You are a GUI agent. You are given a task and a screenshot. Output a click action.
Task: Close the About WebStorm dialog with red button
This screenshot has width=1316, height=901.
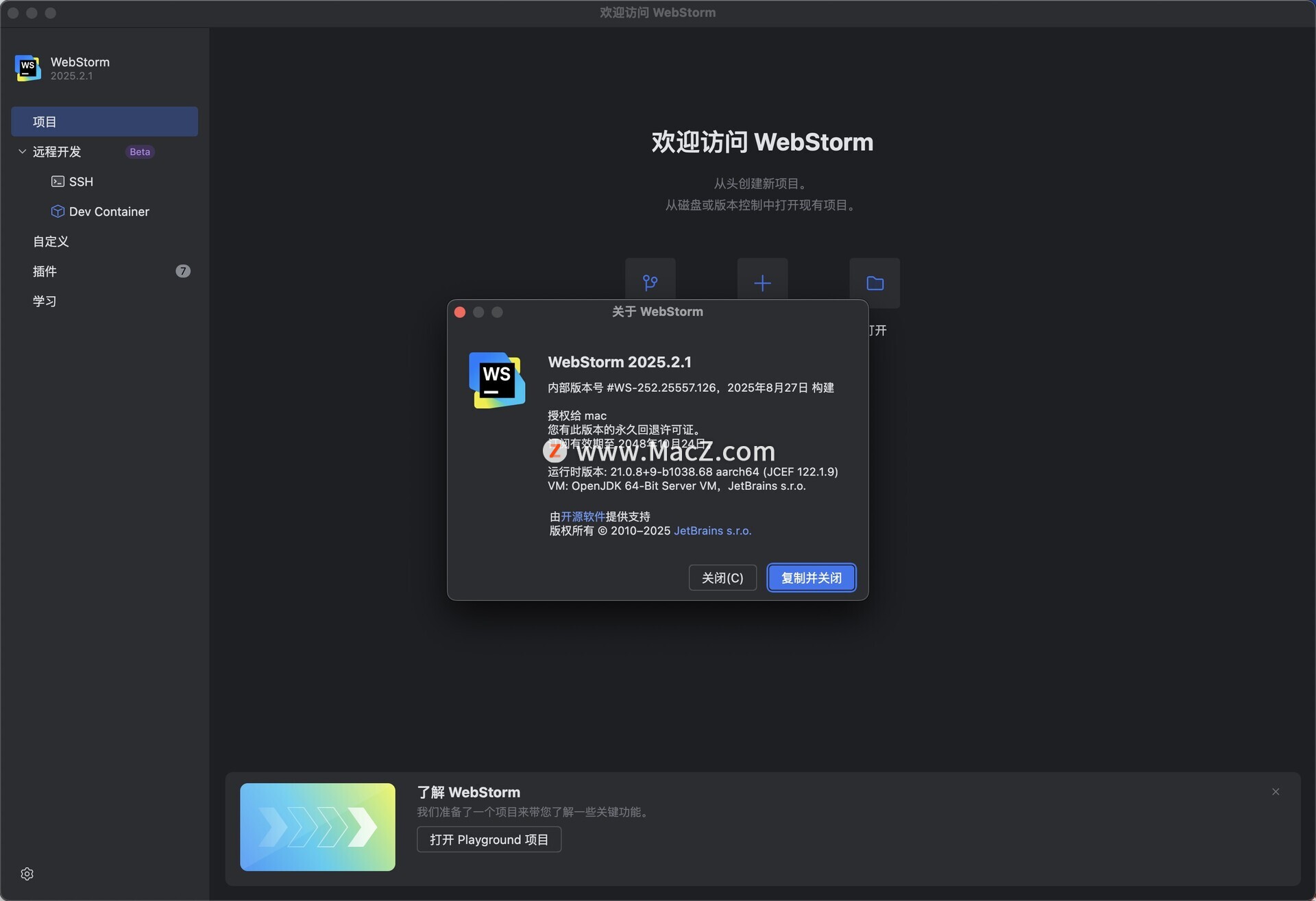[460, 312]
